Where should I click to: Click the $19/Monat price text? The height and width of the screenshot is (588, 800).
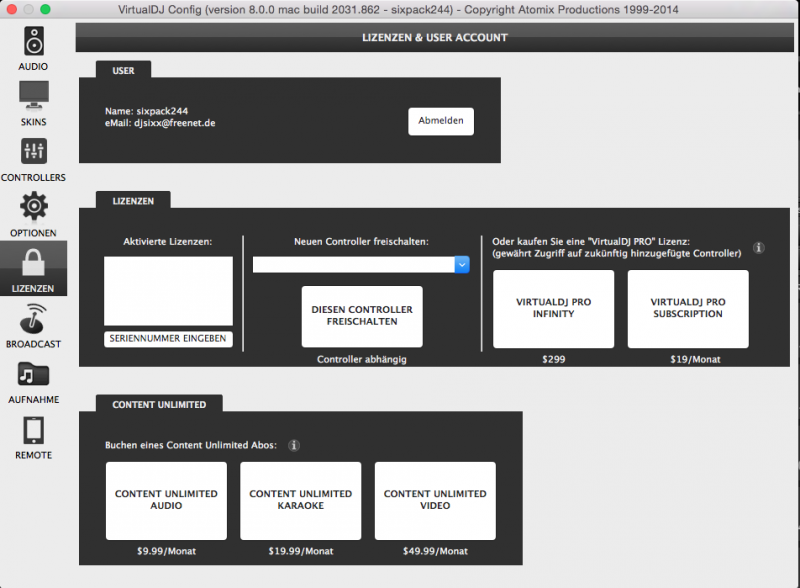[695, 359]
